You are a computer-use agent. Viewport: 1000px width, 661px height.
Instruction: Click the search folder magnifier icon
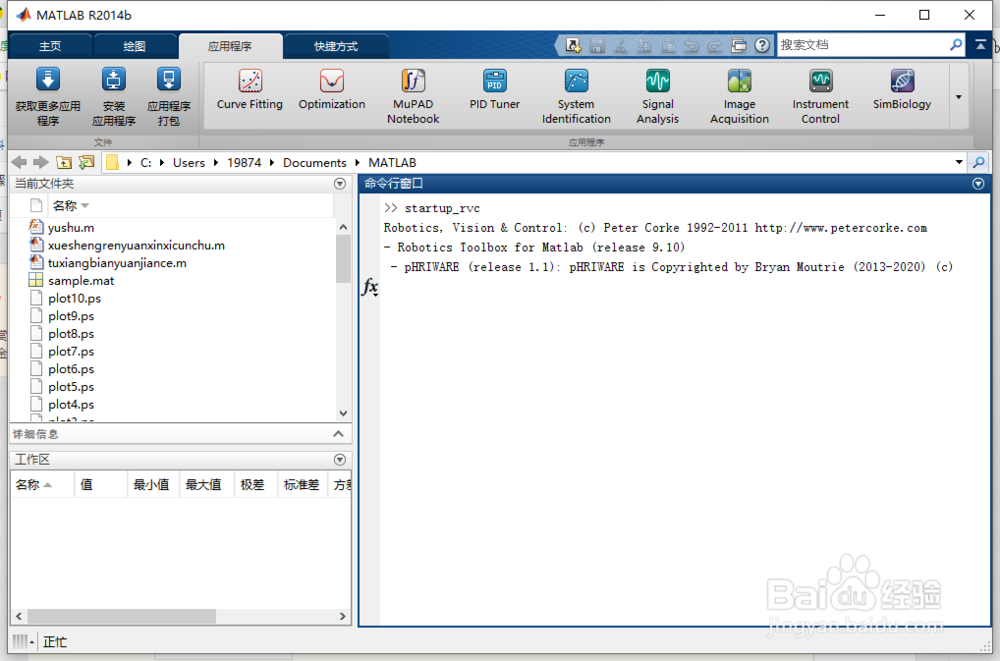[x=978, y=163]
